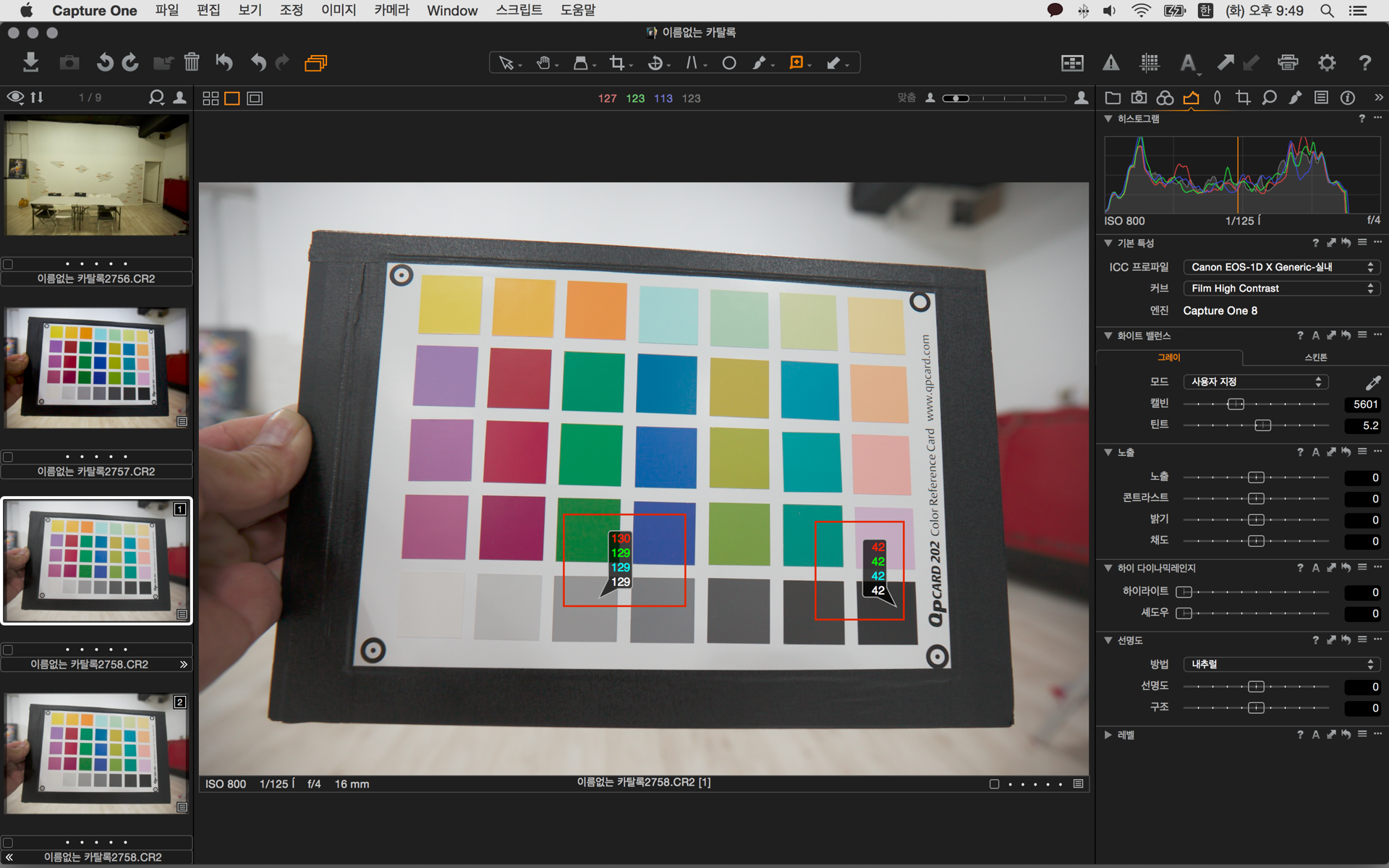Toggle the grid overlay icon
Image resolution: width=1389 pixels, height=868 pixels.
(x=1150, y=63)
